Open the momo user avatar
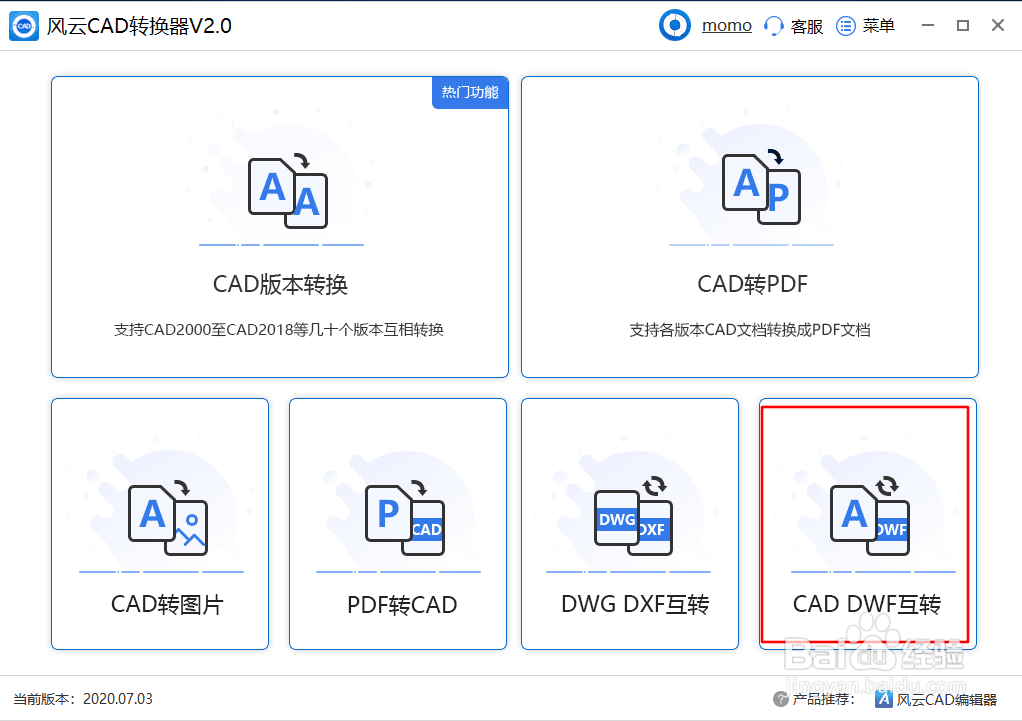1022x721 pixels. tap(675, 25)
